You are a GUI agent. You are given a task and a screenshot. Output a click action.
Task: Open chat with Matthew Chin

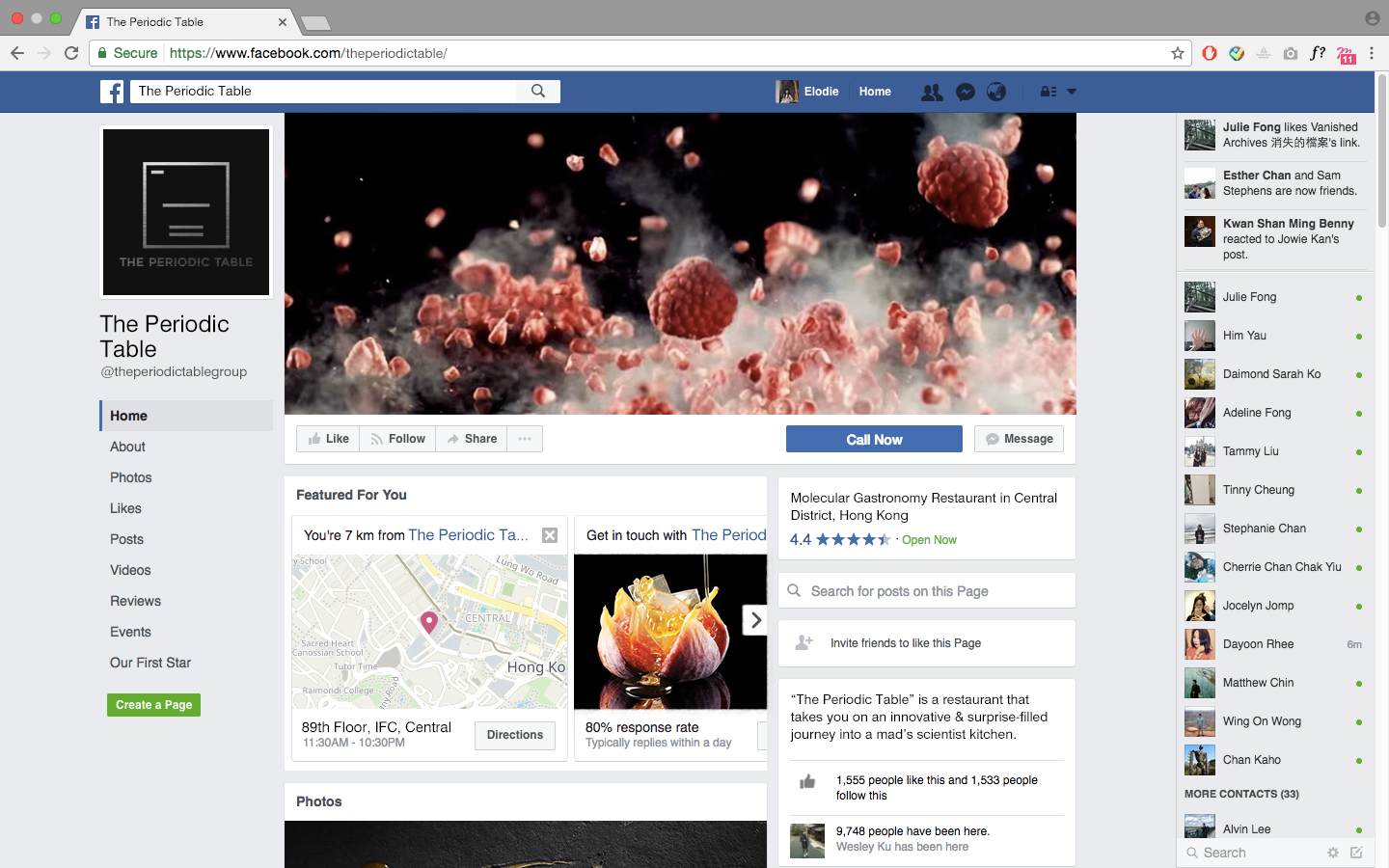click(x=1273, y=683)
